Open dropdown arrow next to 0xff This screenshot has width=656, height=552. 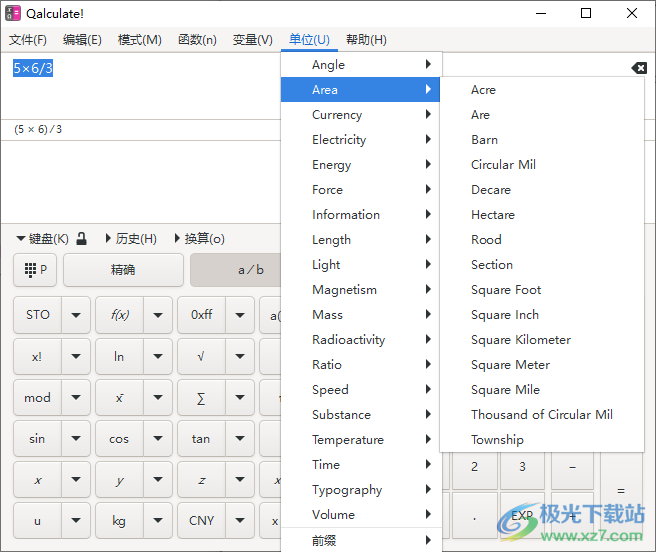(240, 315)
